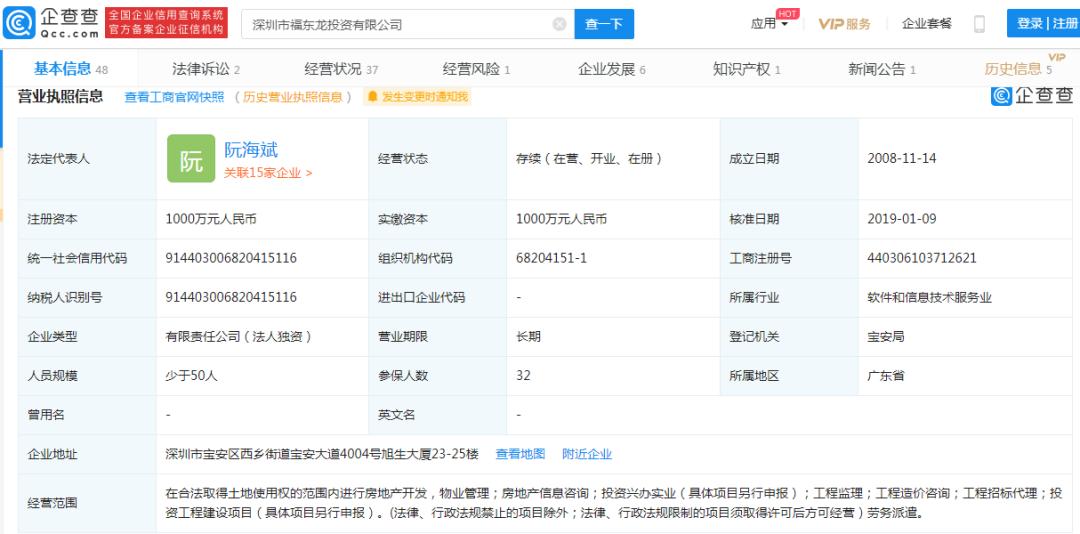Click approval date 2019-01-09
Image resolution: width=1080 pixels, height=534 pixels.
tap(902, 219)
